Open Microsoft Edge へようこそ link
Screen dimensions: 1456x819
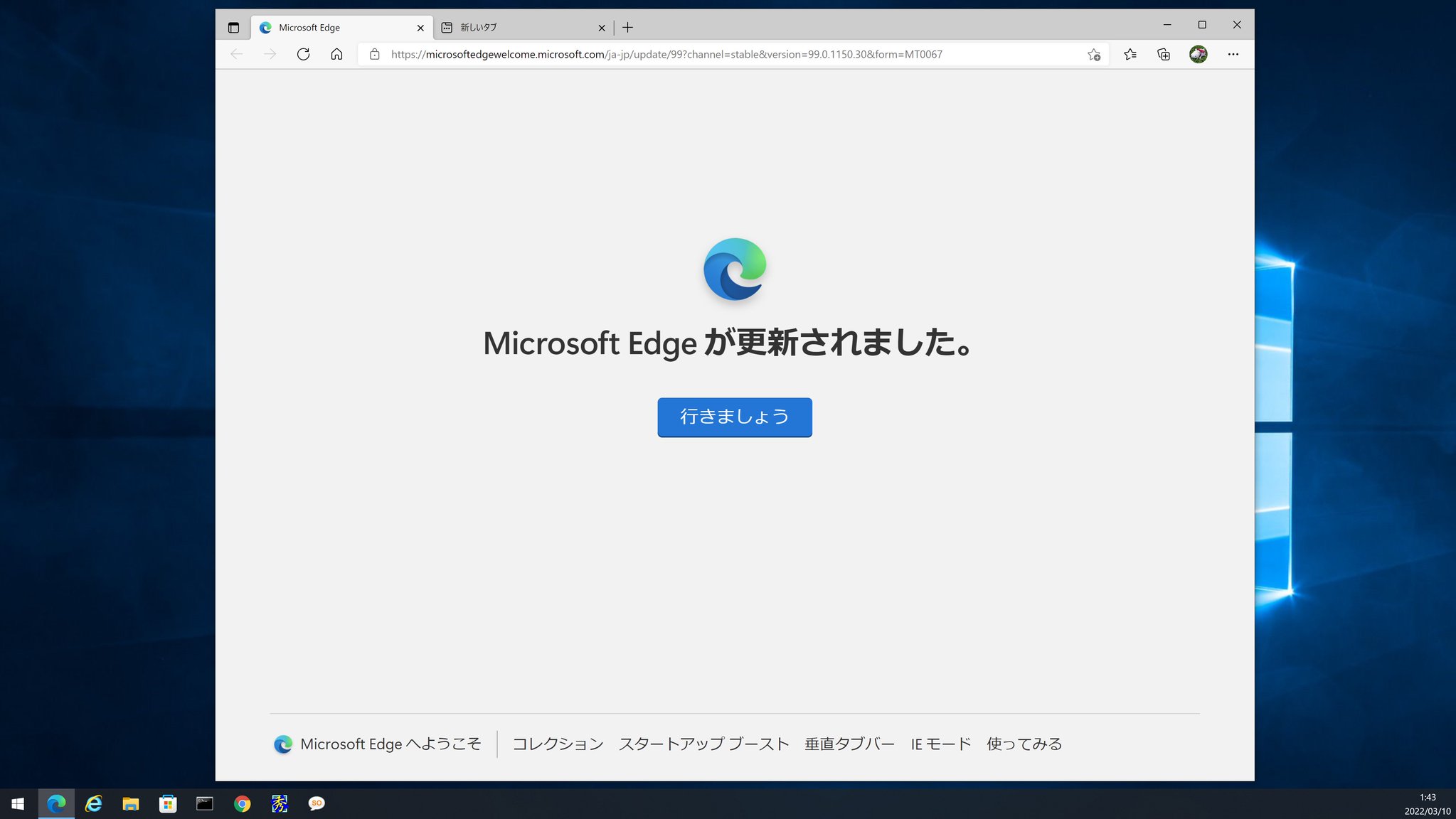pos(378,744)
